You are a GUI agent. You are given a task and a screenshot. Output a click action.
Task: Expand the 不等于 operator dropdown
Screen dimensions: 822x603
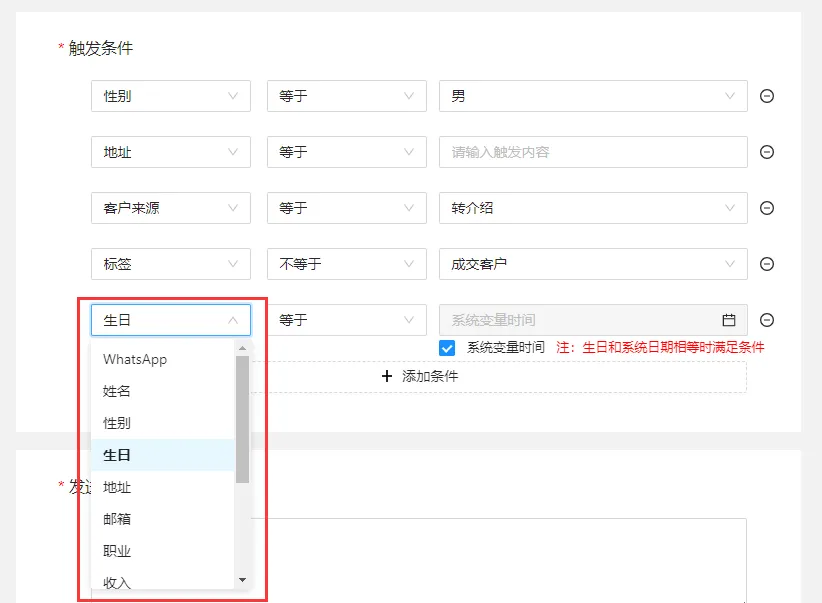[x=347, y=264]
